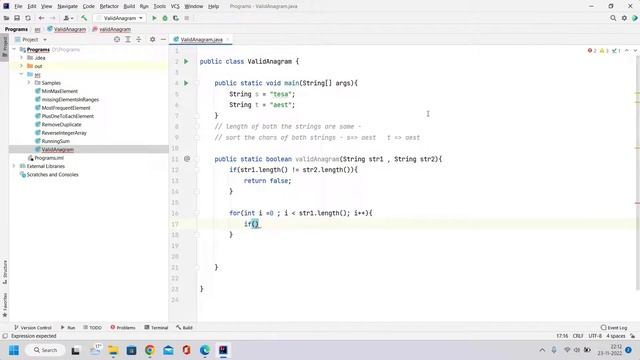Open the TODO tool window
Screen dimensions: 640x360
[92, 327]
